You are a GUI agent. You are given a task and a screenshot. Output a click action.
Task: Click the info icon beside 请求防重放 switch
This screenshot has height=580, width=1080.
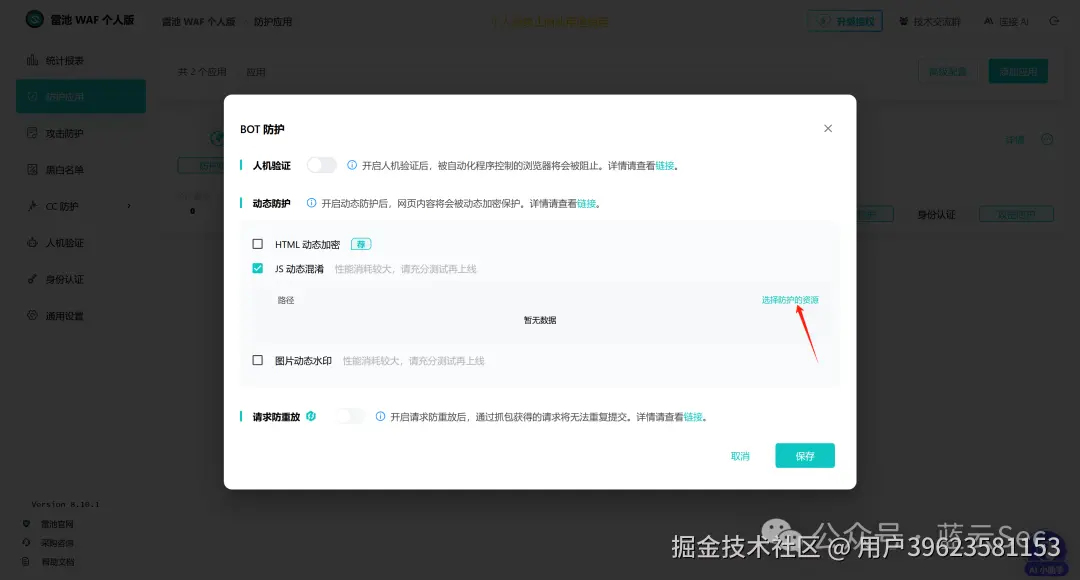(380, 416)
